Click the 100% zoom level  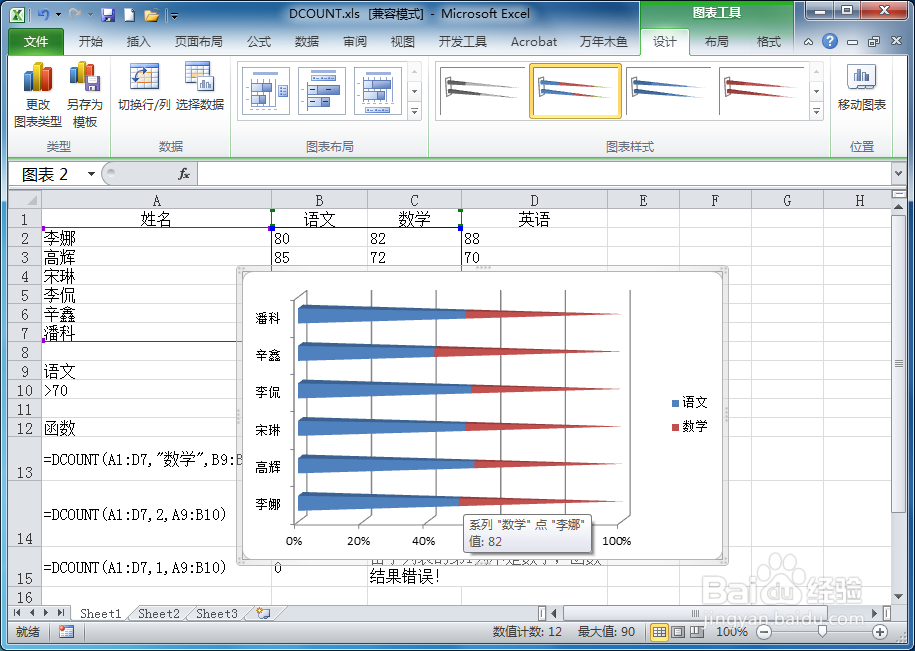732,631
